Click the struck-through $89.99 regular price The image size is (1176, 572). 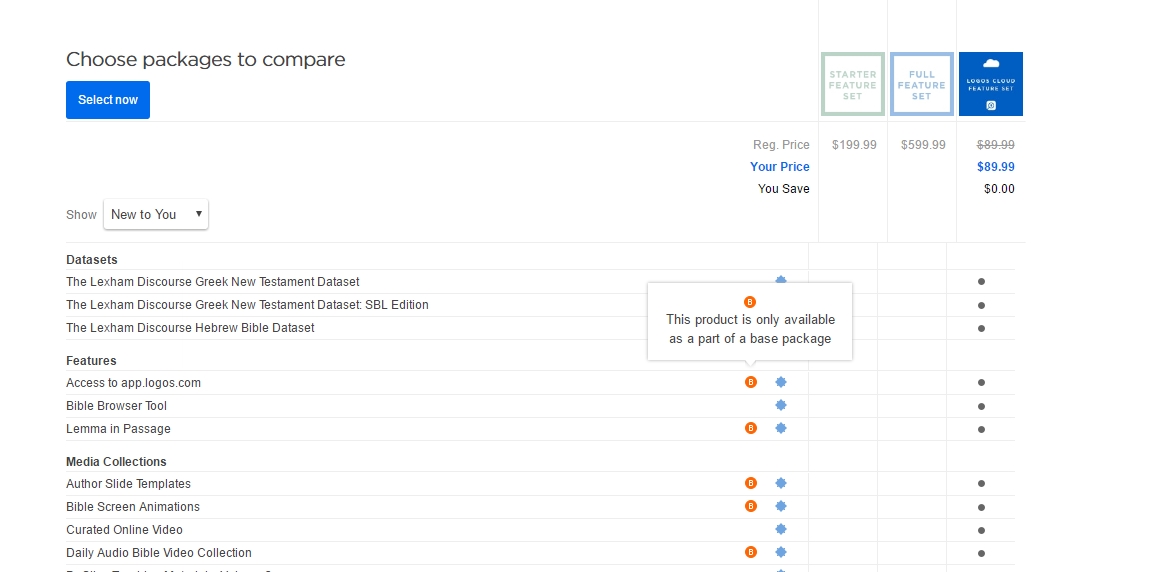click(x=995, y=145)
